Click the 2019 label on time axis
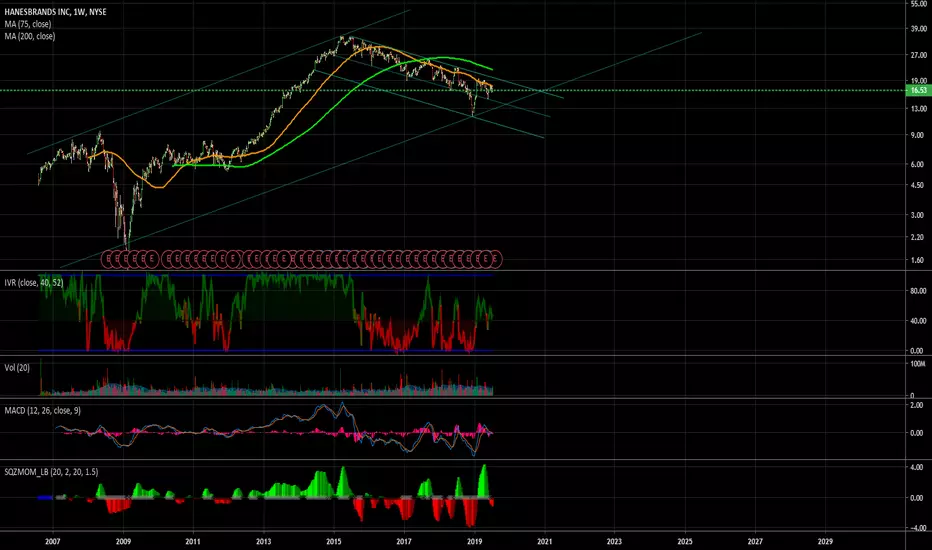 (474, 542)
